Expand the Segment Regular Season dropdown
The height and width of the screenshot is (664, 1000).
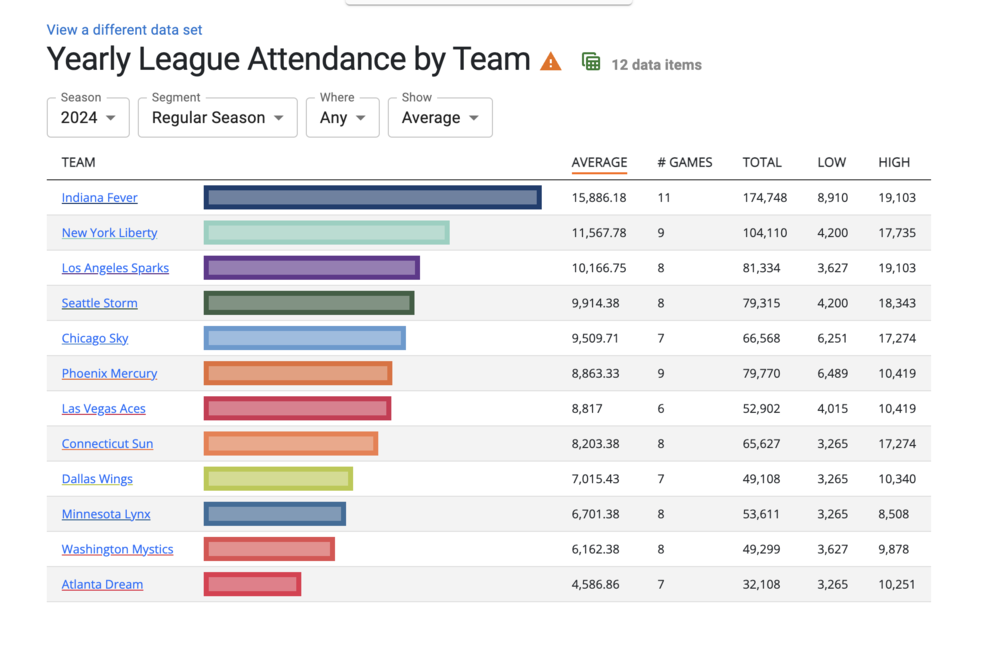click(217, 117)
